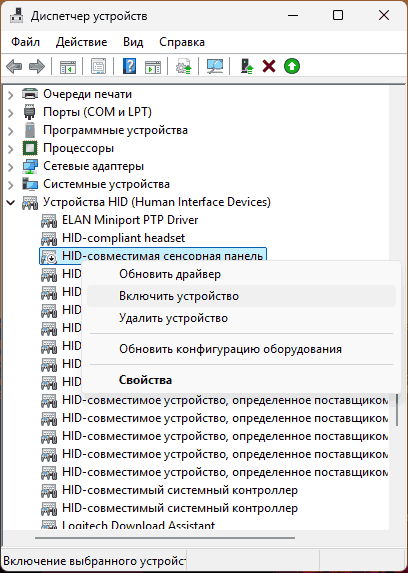Expand the Процессоры node
408x573 pixels.
11,149
